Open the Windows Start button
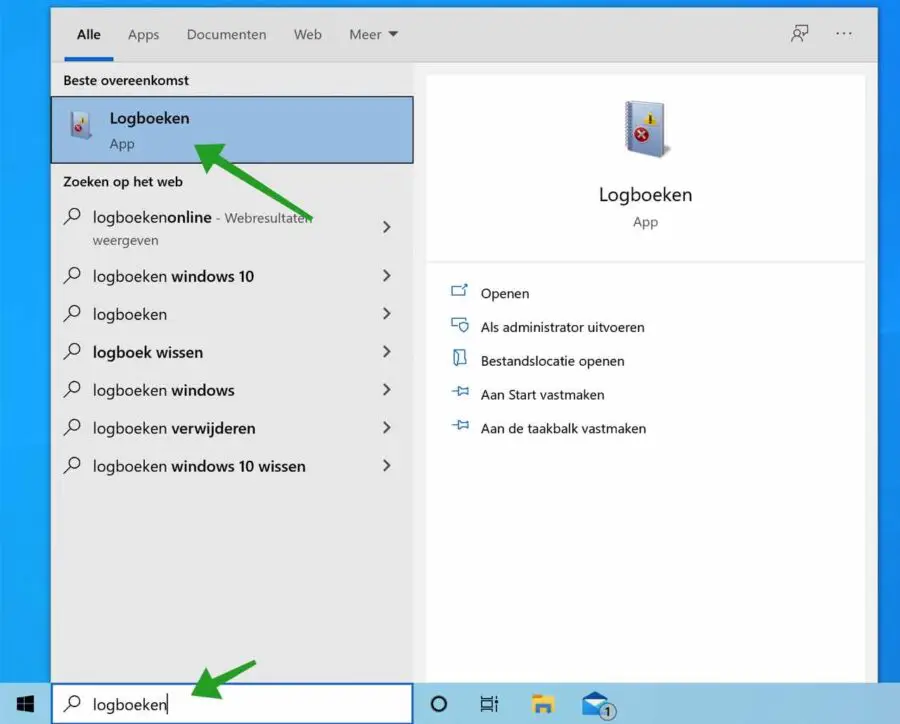This screenshot has height=724, width=900. click(x=25, y=704)
